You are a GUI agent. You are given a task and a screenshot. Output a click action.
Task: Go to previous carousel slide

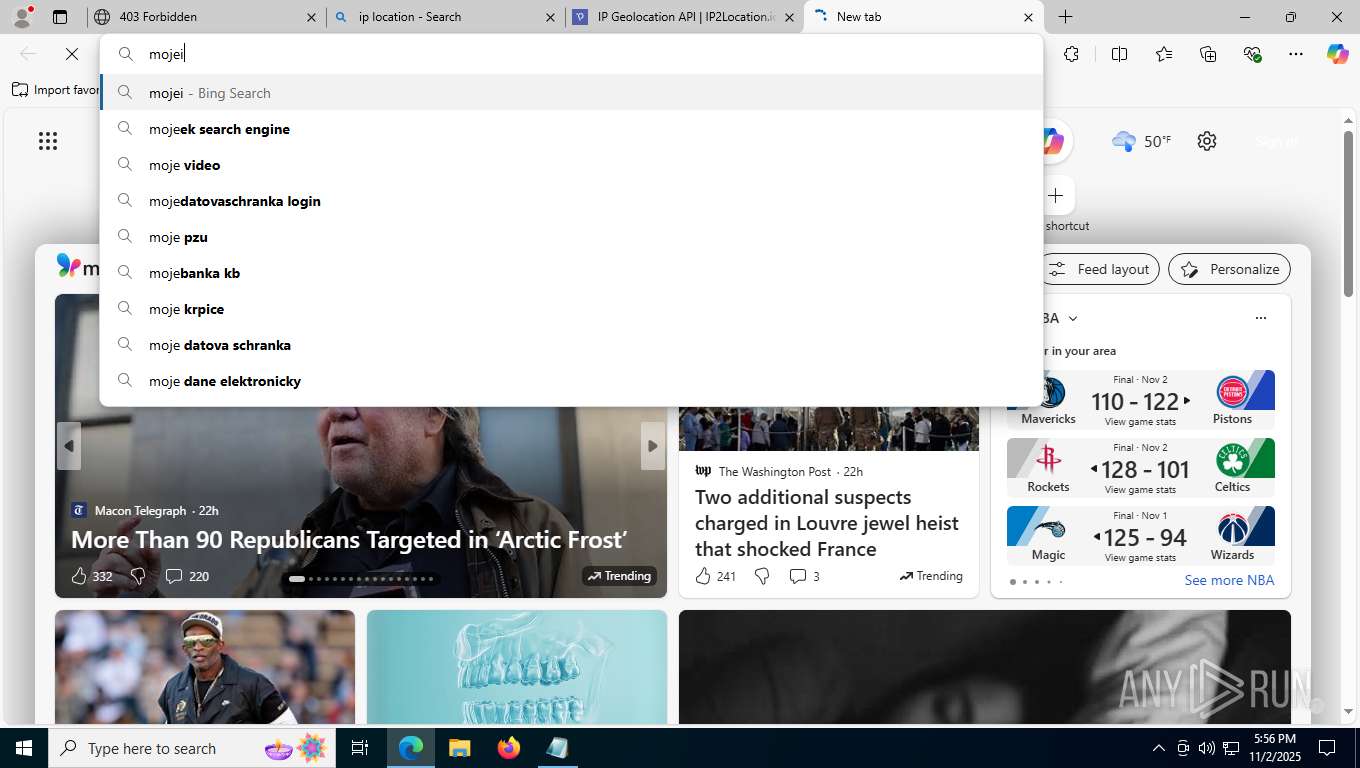(69, 446)
